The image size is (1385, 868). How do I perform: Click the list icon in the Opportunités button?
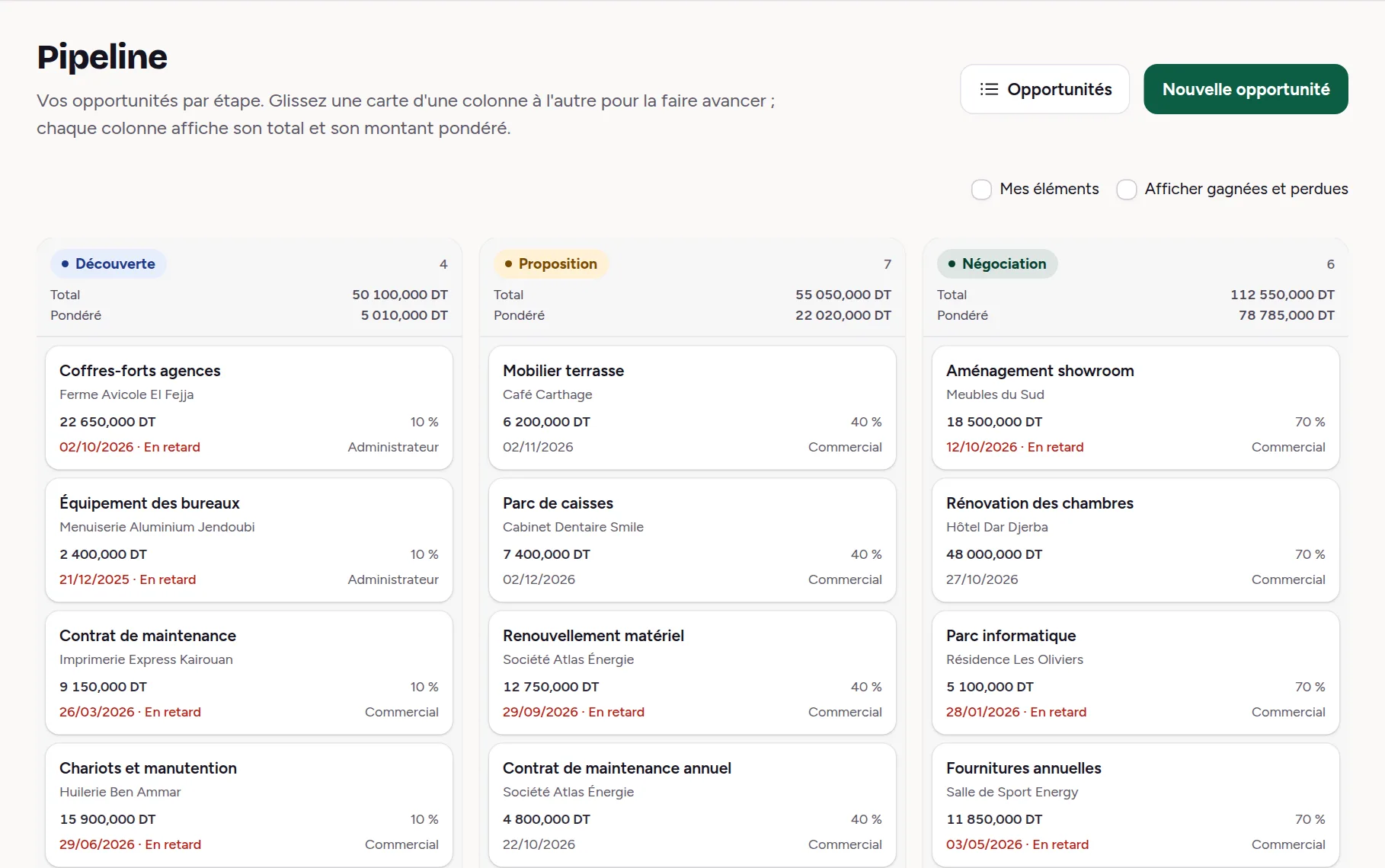pyautogui.click(x=989, y=89)
